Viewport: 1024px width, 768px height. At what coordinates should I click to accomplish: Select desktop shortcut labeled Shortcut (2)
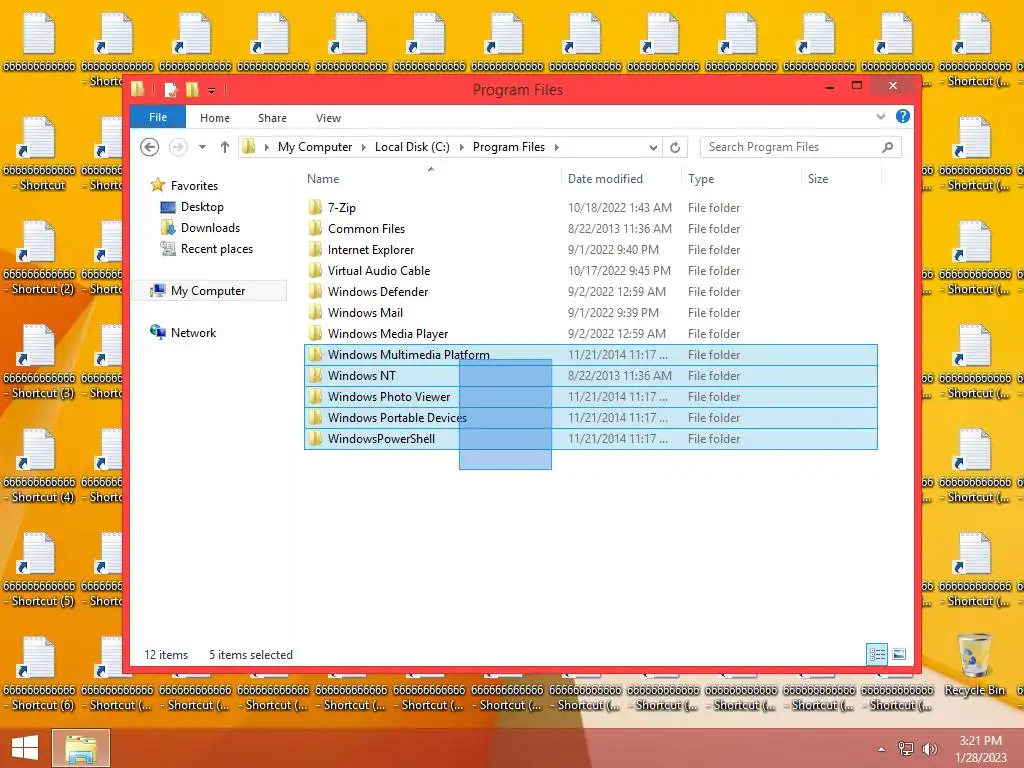[39, 259]
